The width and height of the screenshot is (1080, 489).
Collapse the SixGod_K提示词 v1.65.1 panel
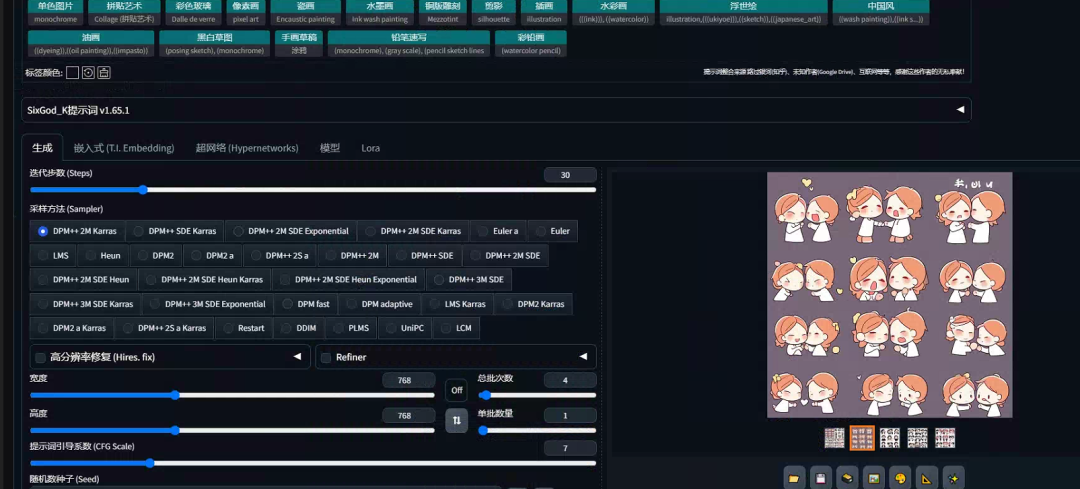coord(960,110)
